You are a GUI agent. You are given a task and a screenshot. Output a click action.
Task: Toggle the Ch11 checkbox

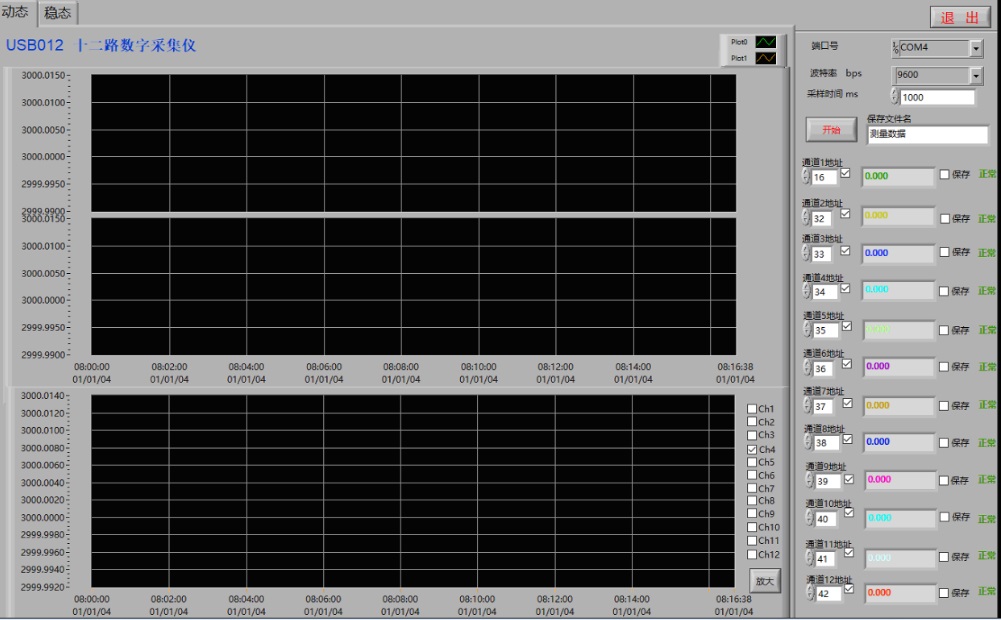752,540
